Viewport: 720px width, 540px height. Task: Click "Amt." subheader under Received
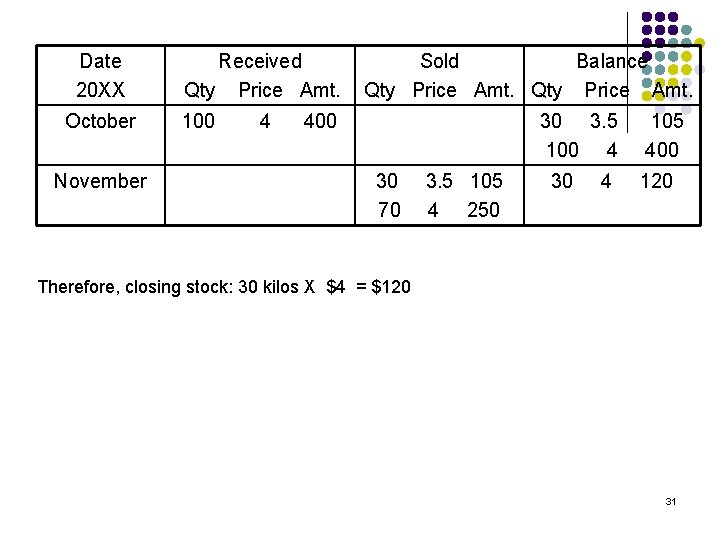coord(320,90)
